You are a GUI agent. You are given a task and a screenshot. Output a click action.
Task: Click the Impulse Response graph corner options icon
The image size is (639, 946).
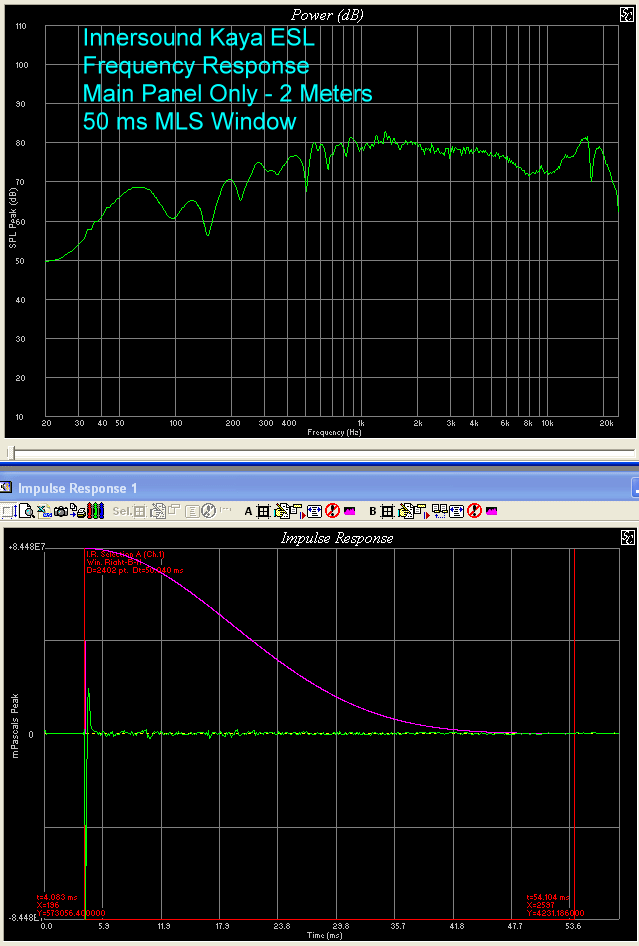(x=627, y=538)
